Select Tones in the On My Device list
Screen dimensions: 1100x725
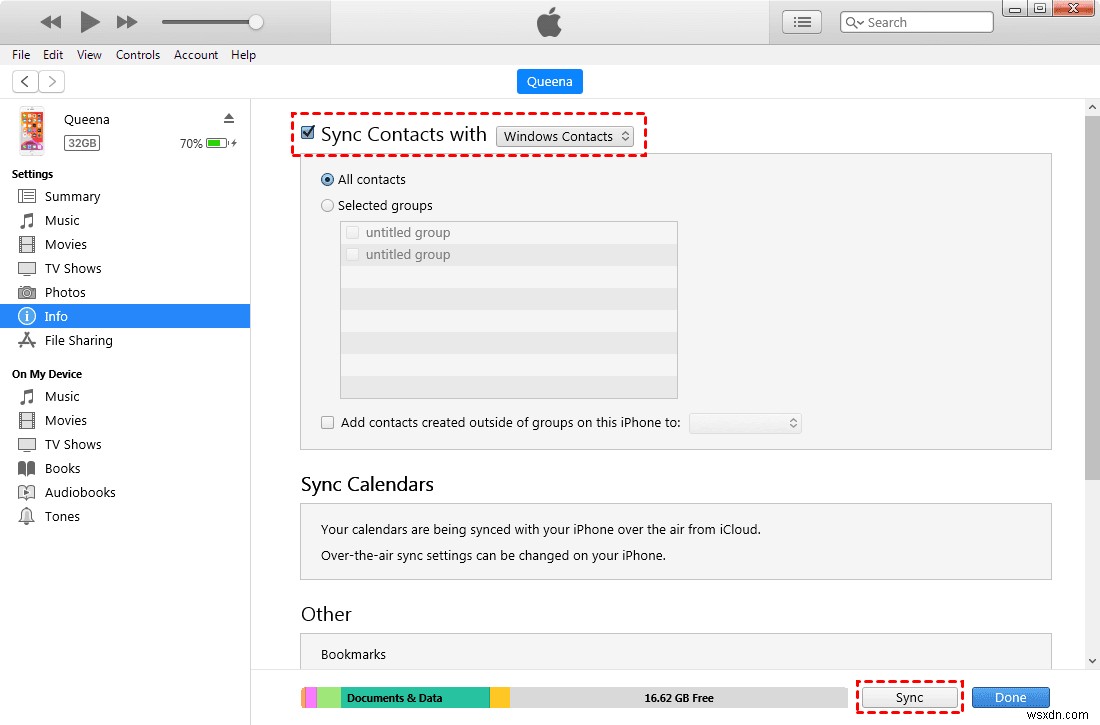coord(62,516)
